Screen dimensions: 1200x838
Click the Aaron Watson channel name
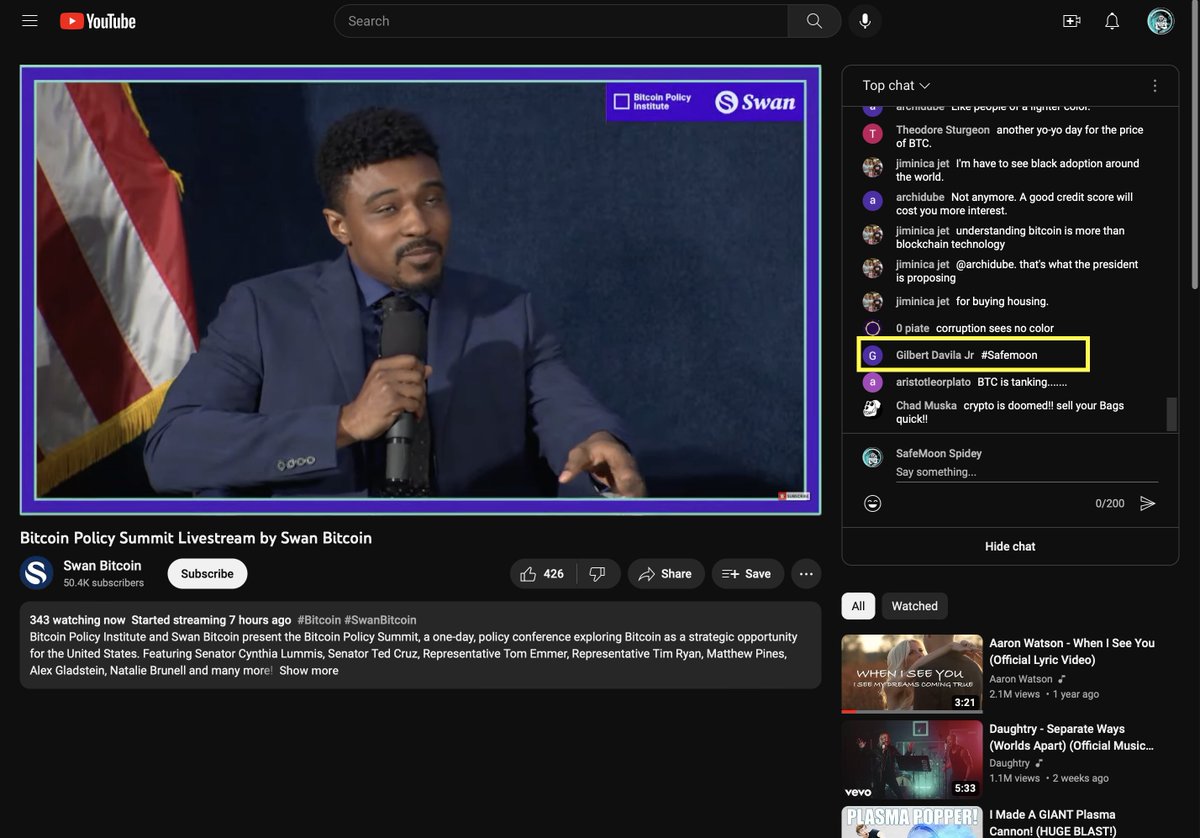[x=1021, y=679]
